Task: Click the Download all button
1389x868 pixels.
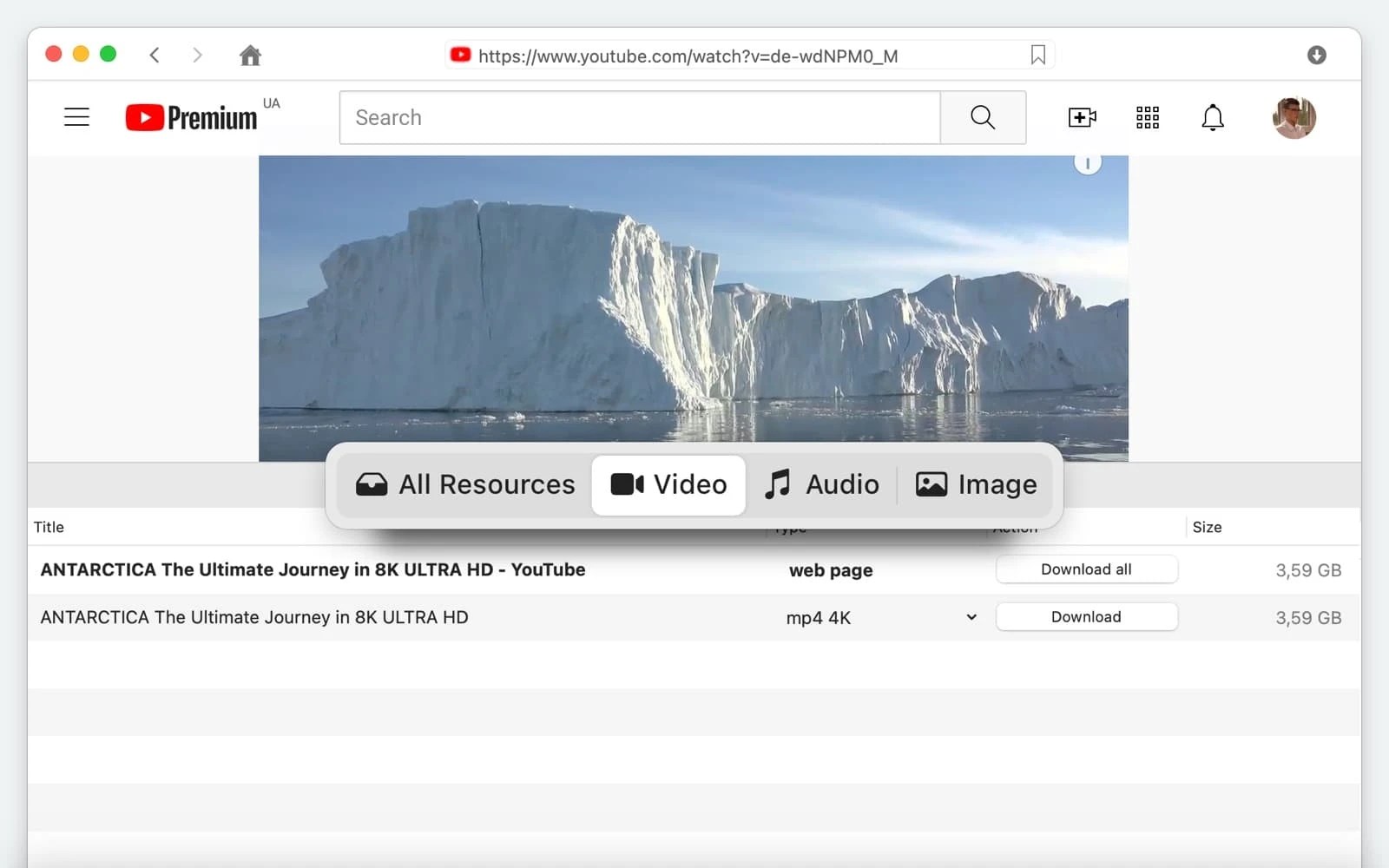Action: point(1086,569)
